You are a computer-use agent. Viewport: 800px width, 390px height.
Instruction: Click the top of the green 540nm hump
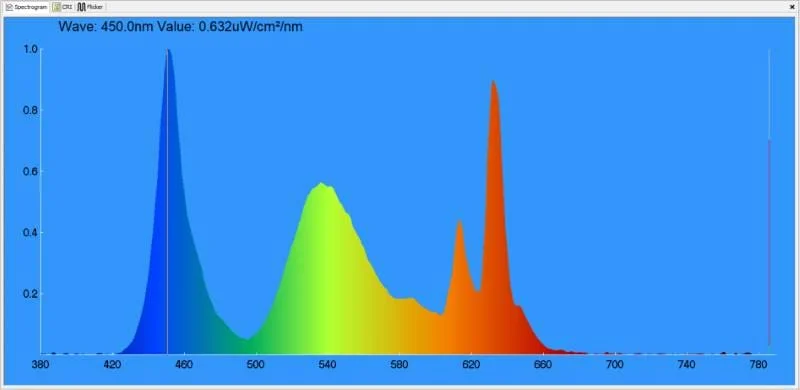click(321, 185)
